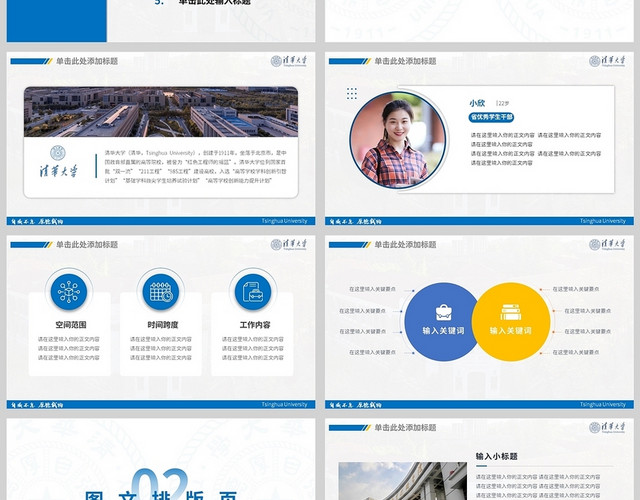Viewport: 640px width, 500px height.
Task: Select the calendar clock icon above 时间跨度
Action: click(161, 292)
